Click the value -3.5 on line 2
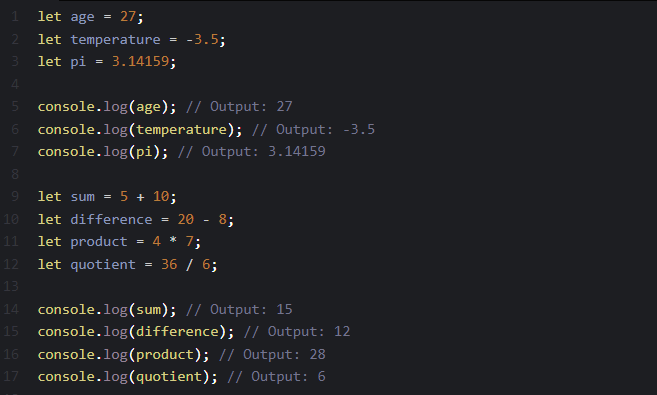This screenshot has width=657, height=395. 202,39
